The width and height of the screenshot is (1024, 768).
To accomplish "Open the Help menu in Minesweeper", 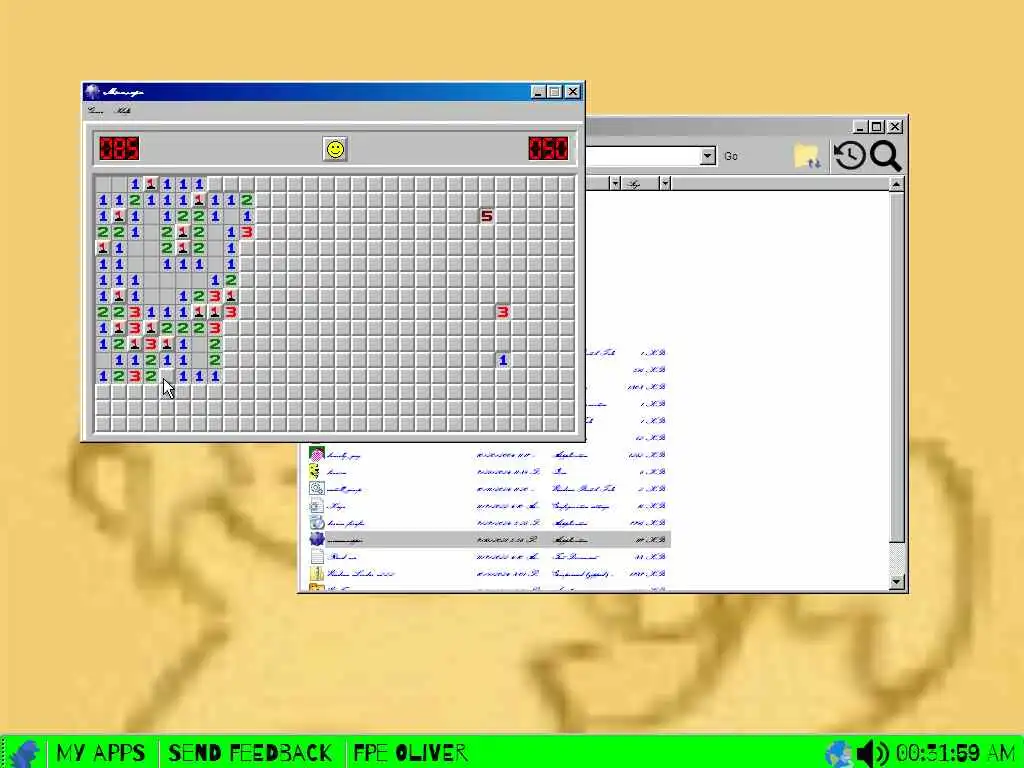I will pyautogui.click(x=123, y=111).
